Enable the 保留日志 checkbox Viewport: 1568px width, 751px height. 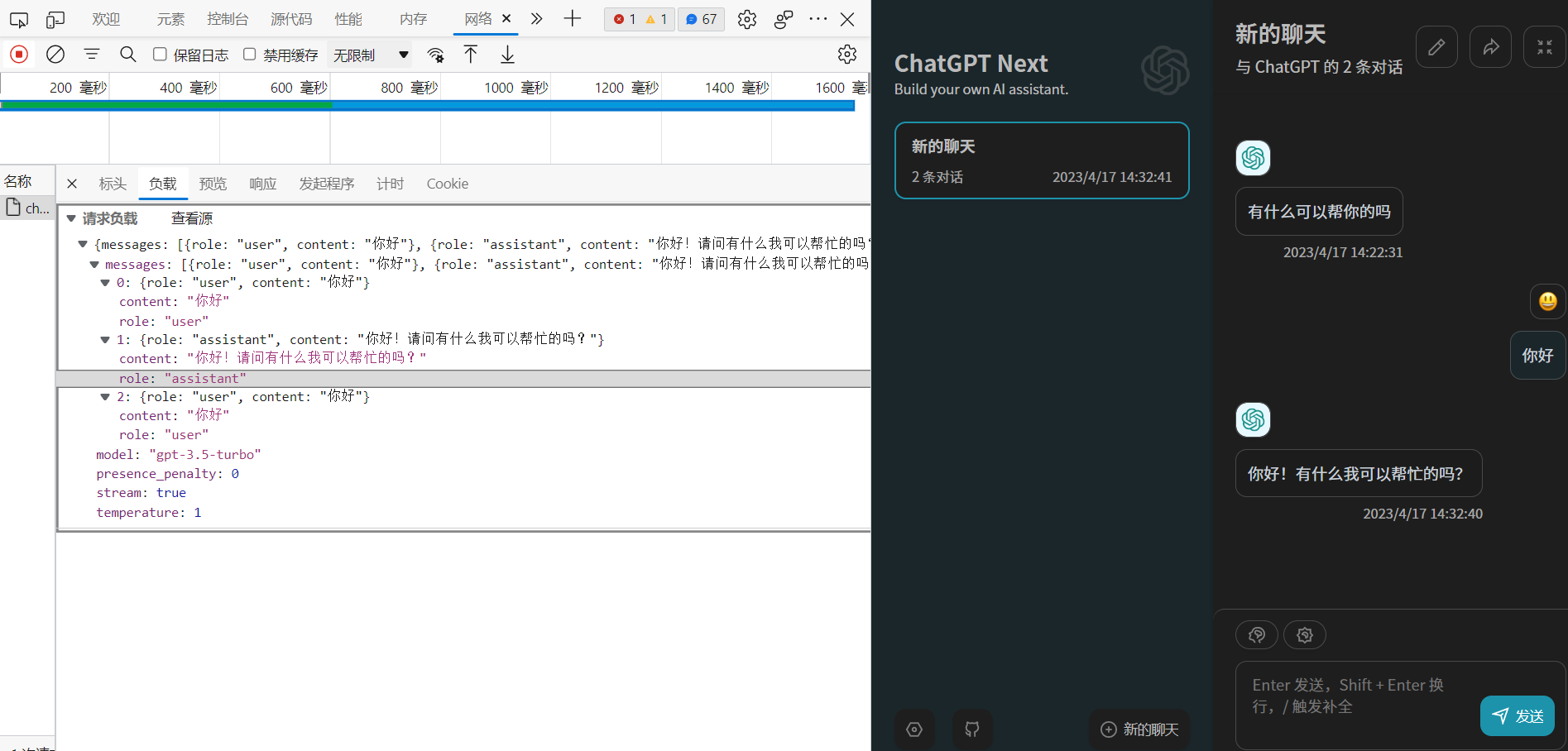click(x=161, y=54)
